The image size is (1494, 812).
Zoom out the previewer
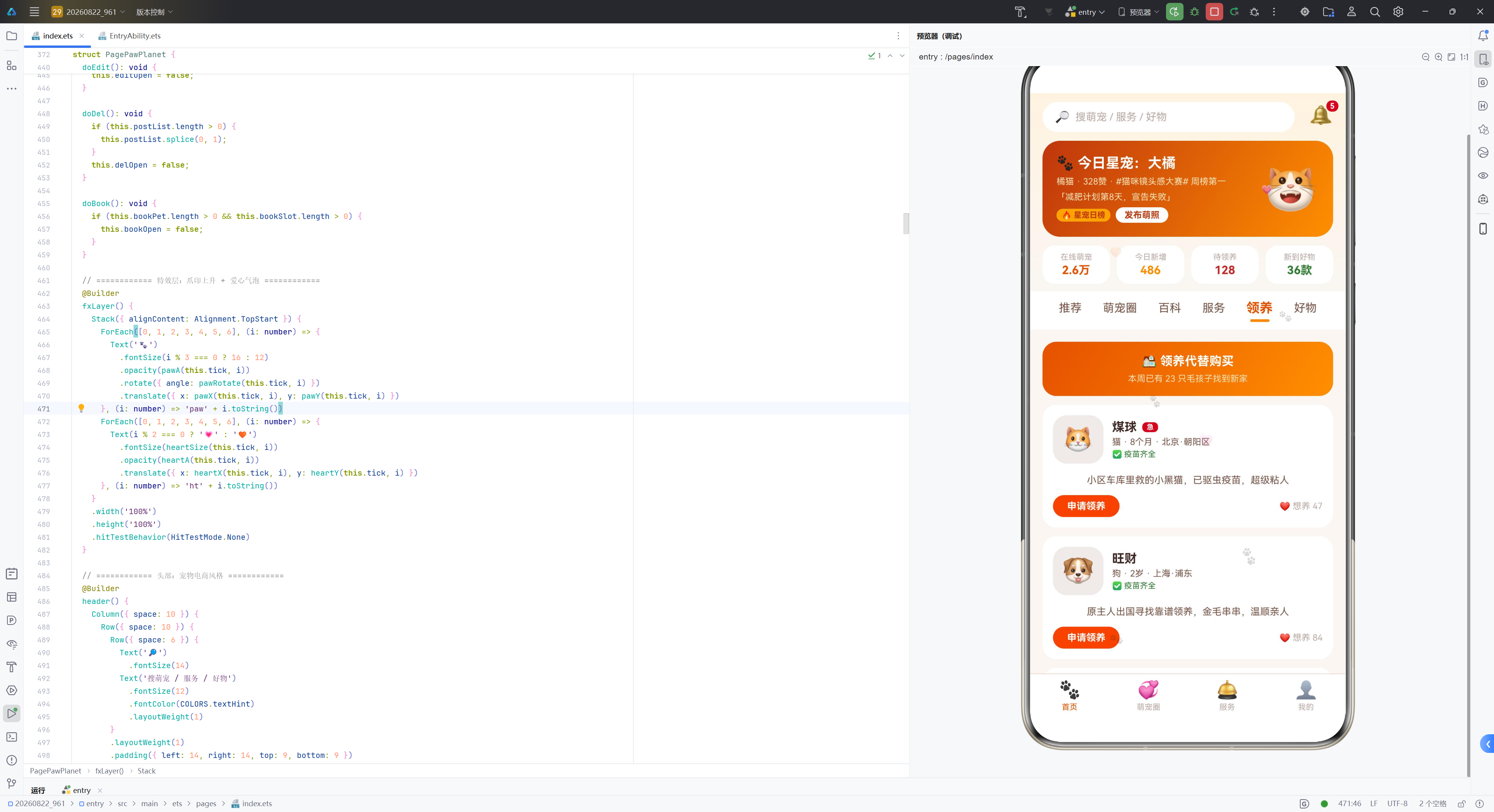click(1426, 57)
